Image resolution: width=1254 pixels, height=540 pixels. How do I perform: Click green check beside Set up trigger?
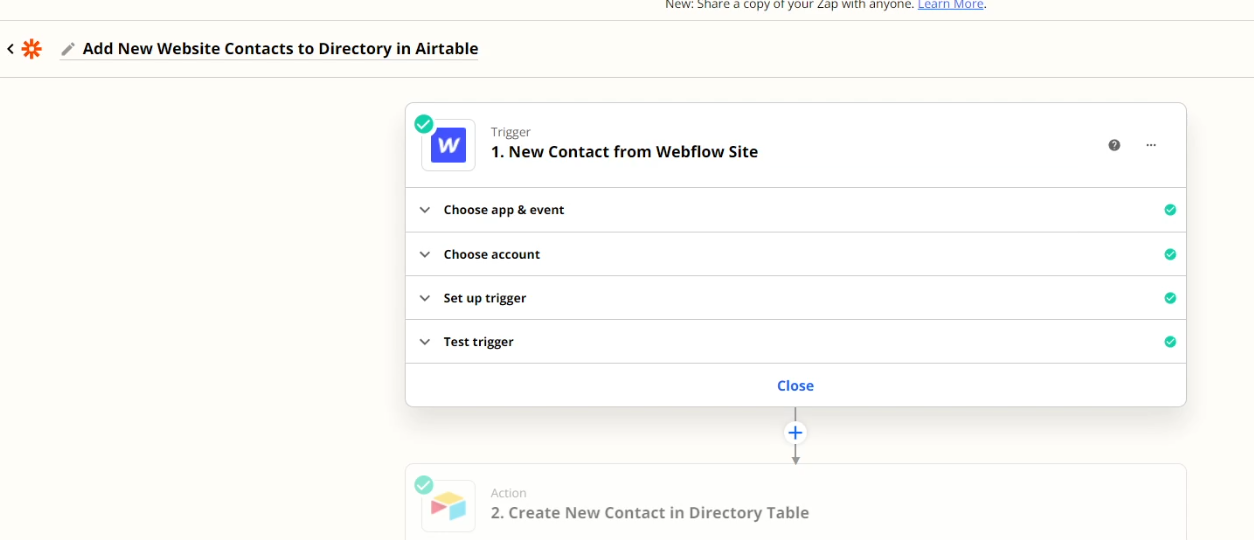tap(1170, 298)
